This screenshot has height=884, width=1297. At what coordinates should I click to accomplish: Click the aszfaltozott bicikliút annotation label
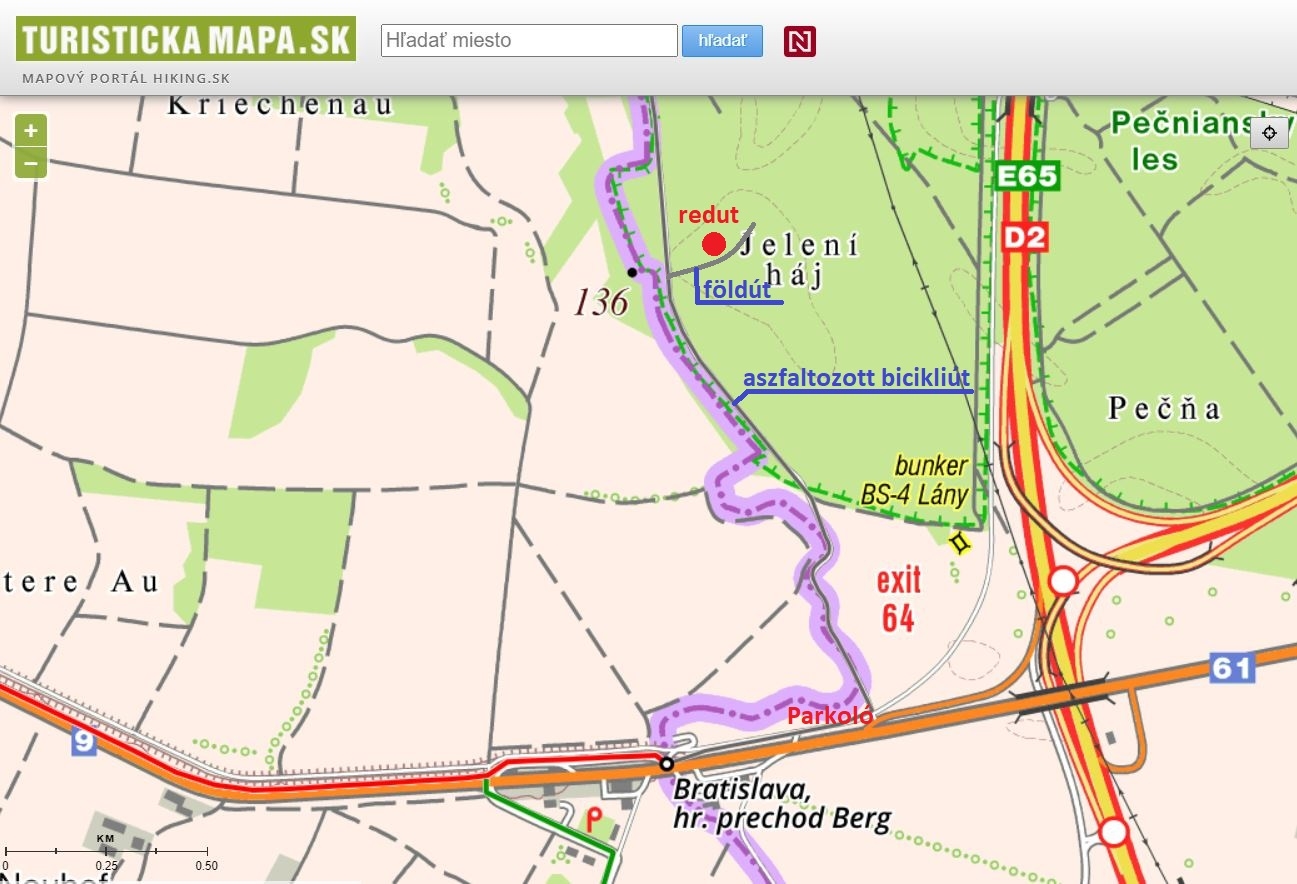pyautogui.click(x=857, y=378)
